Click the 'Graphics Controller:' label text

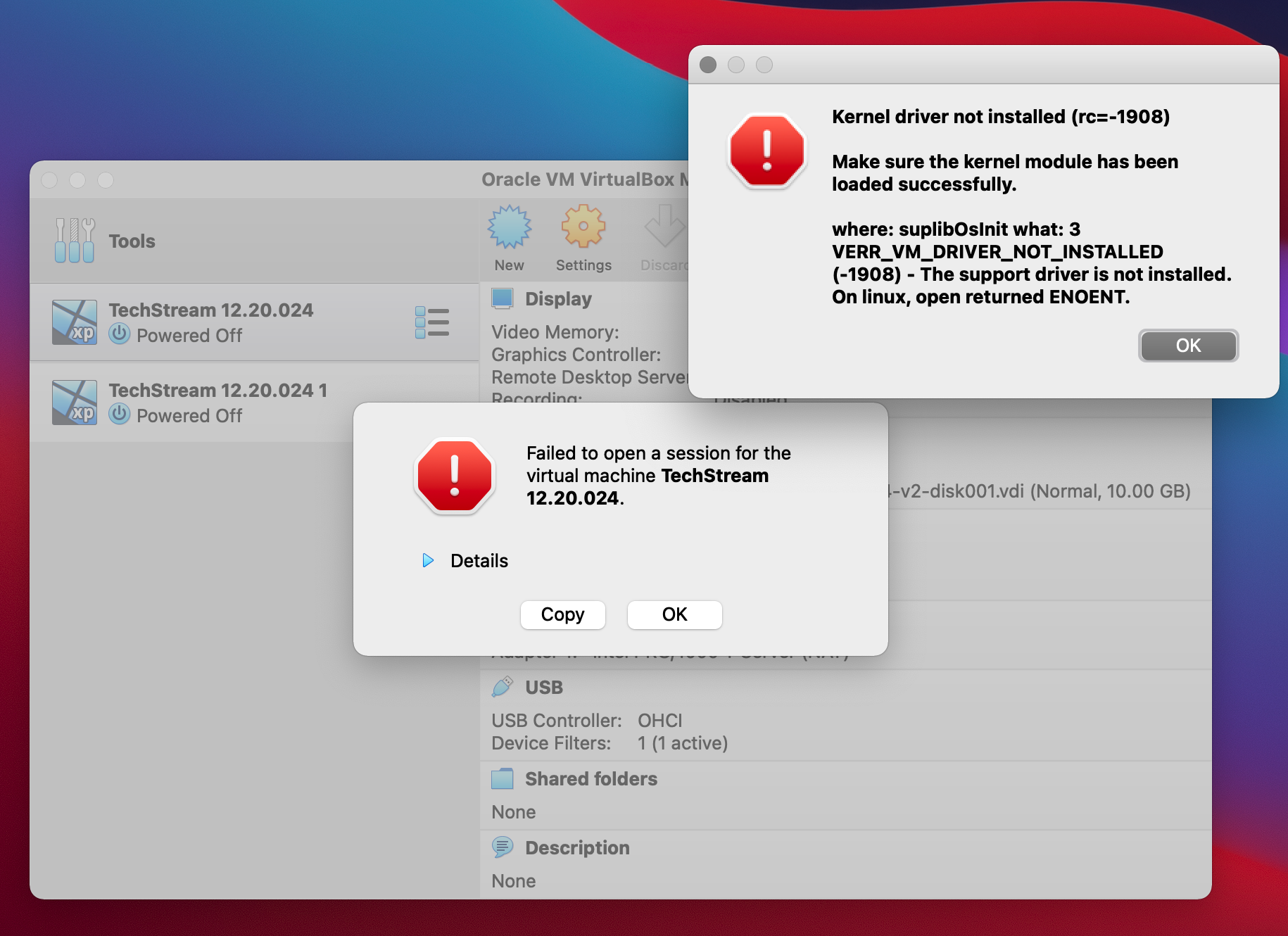point(576,355)
